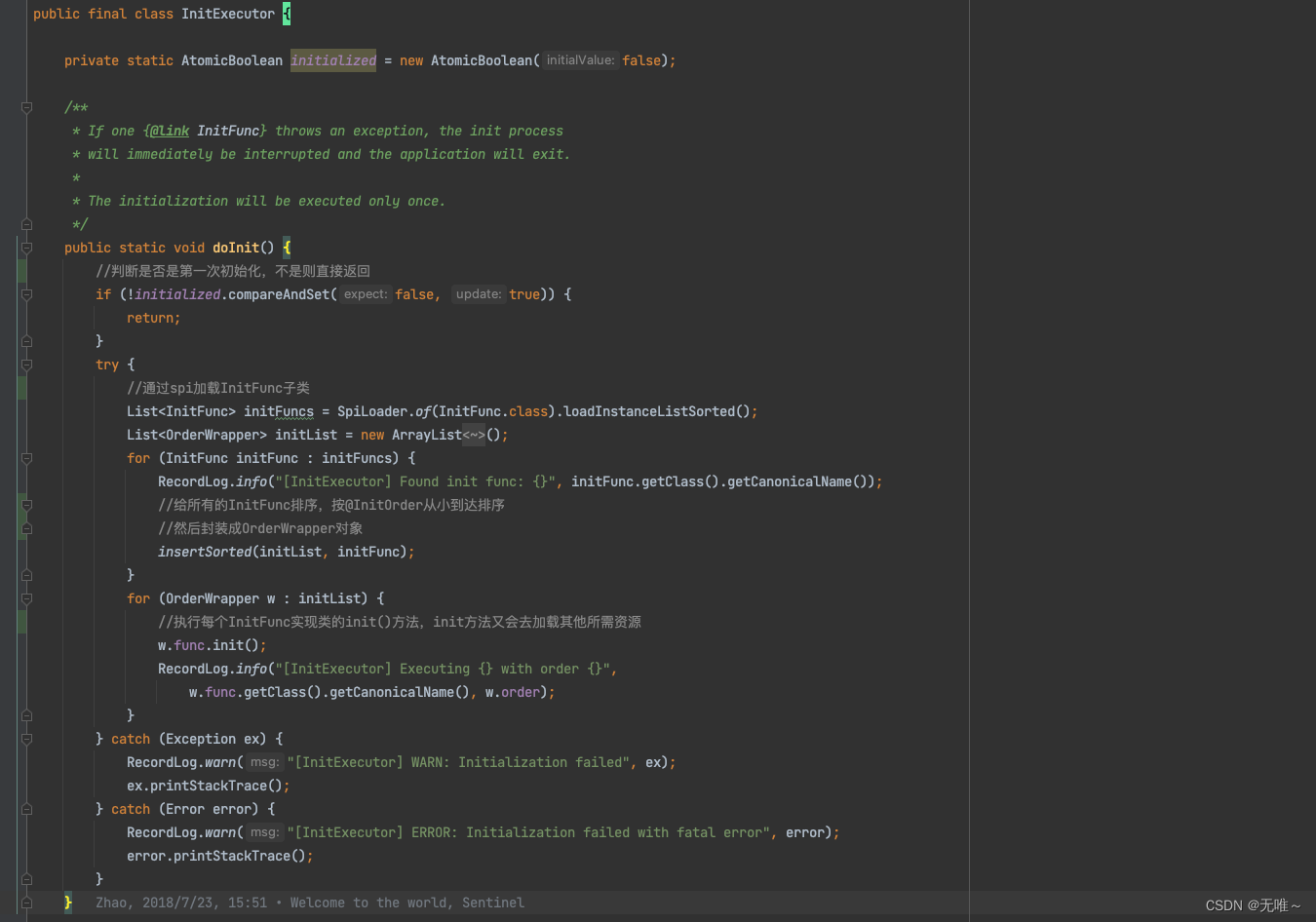This screenshot has width=1316, height=922.
Task: Click the fold end marker at Javadoc close
Action: tap(27, 224)
